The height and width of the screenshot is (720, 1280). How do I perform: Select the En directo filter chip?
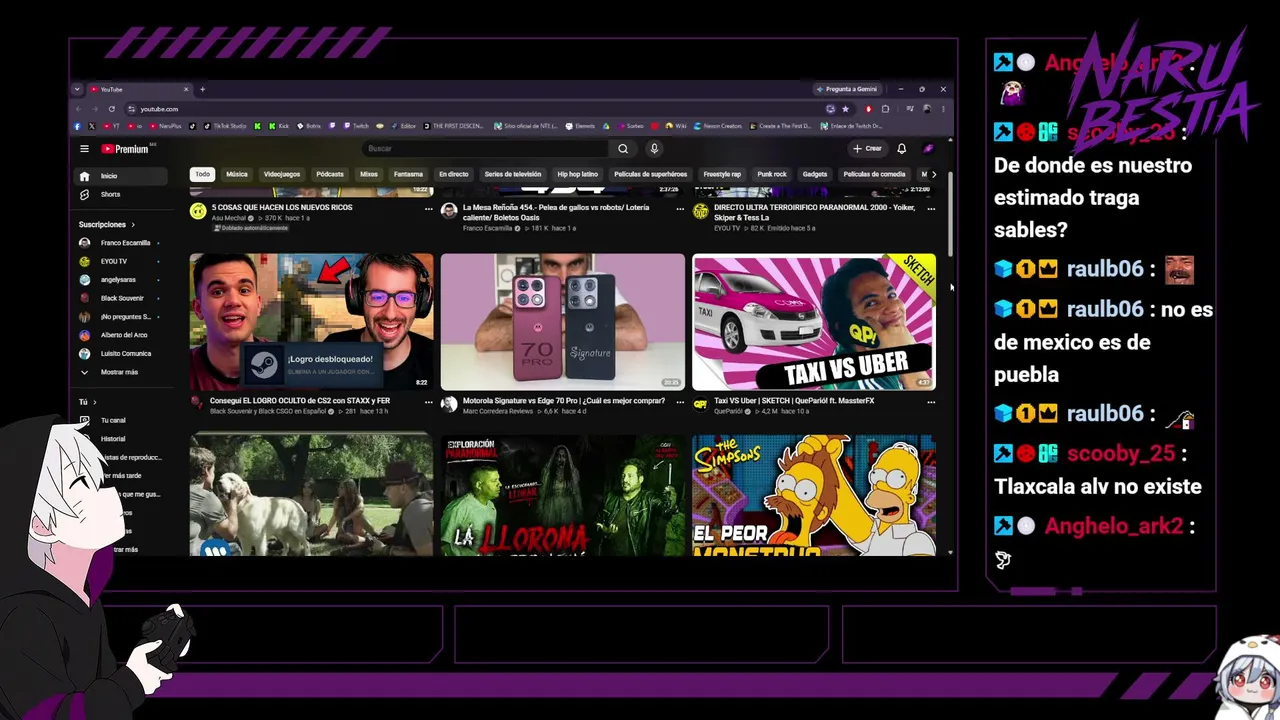pos(454,174)
